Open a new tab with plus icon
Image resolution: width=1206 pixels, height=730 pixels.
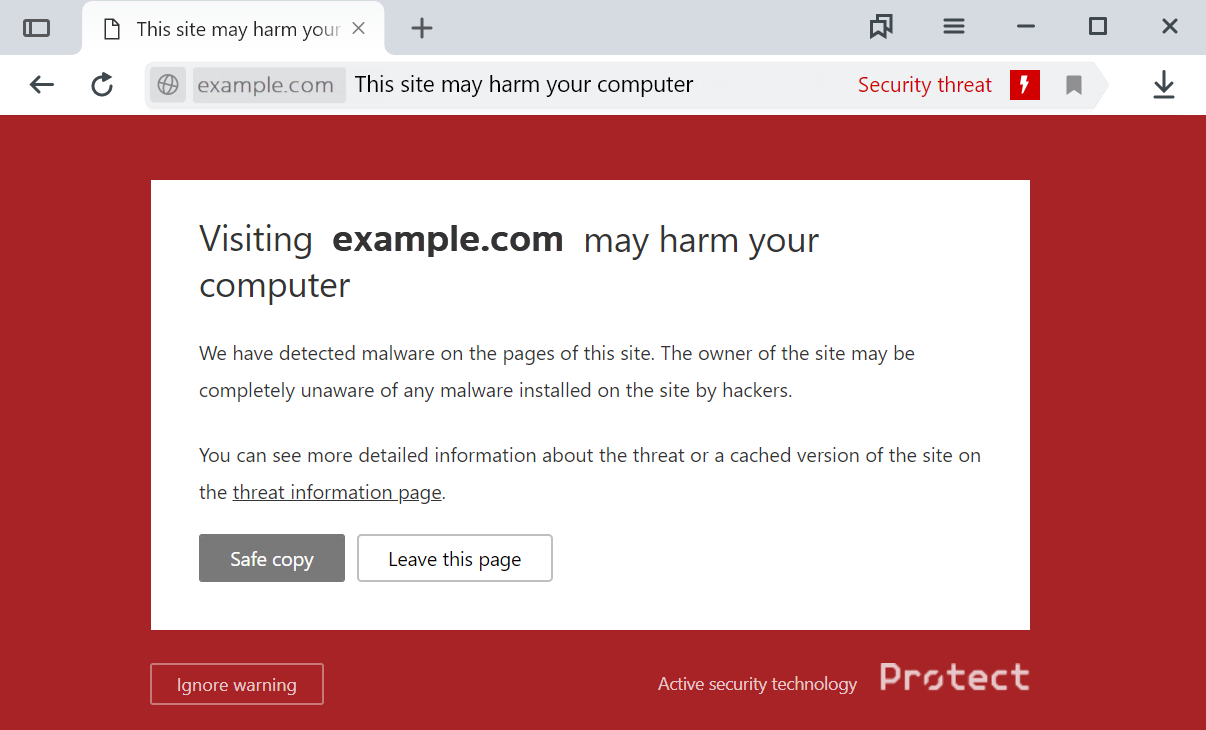point(422,28)
